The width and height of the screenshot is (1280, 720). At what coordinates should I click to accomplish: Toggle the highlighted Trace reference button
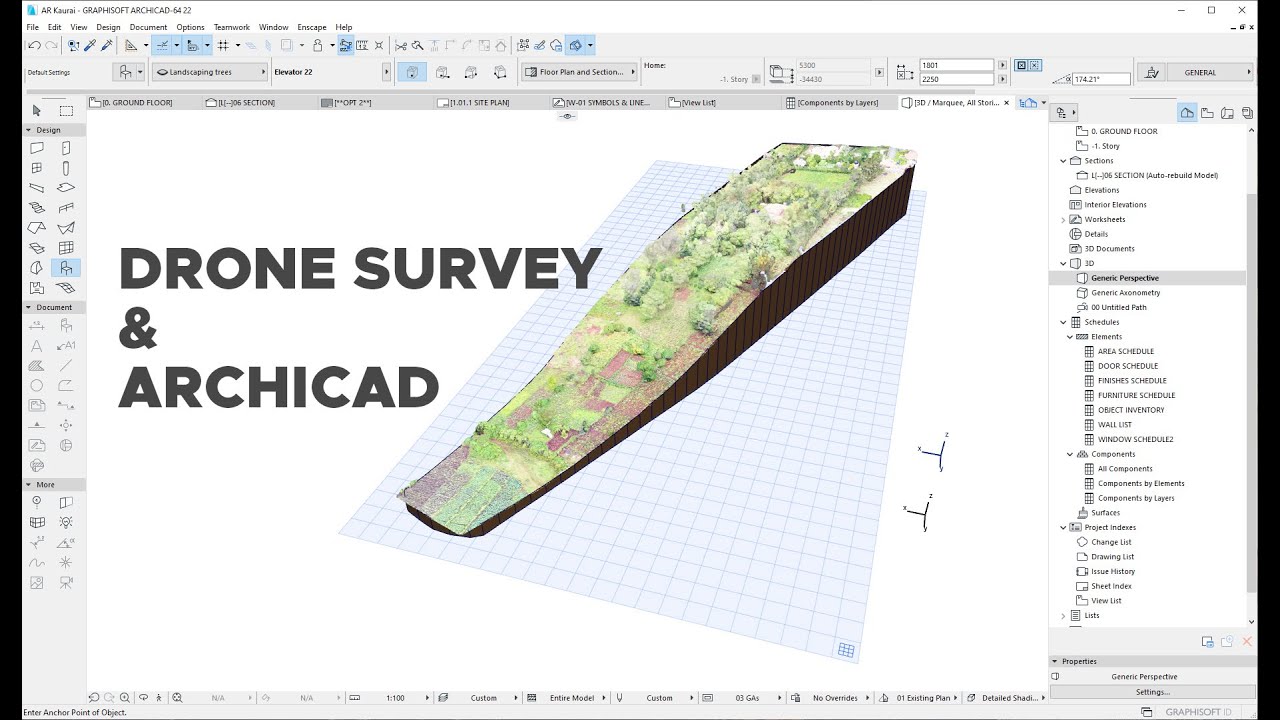tap(346, 45)
